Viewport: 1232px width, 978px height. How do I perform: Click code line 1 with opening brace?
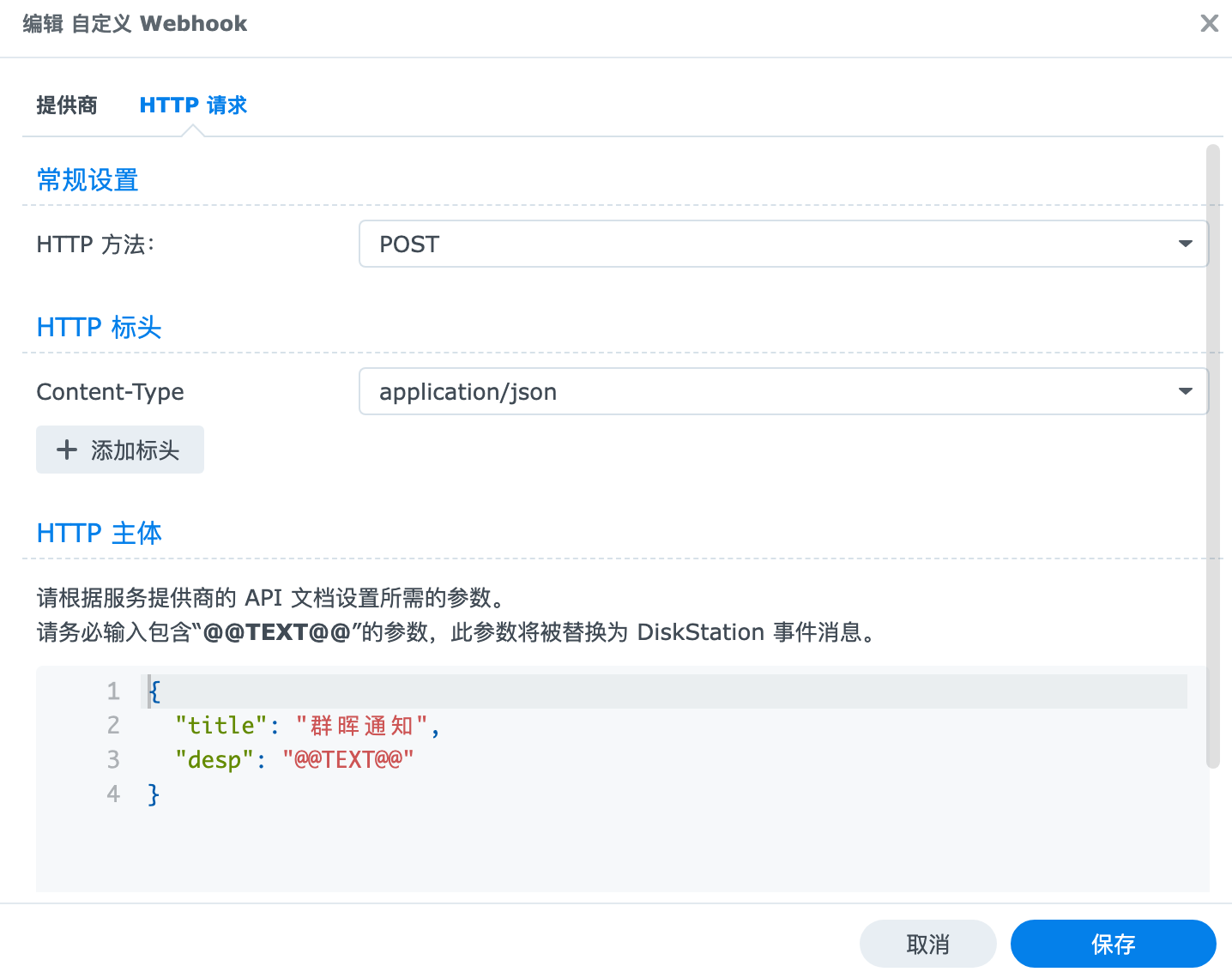pyautogui.click(x=664, y=691)
